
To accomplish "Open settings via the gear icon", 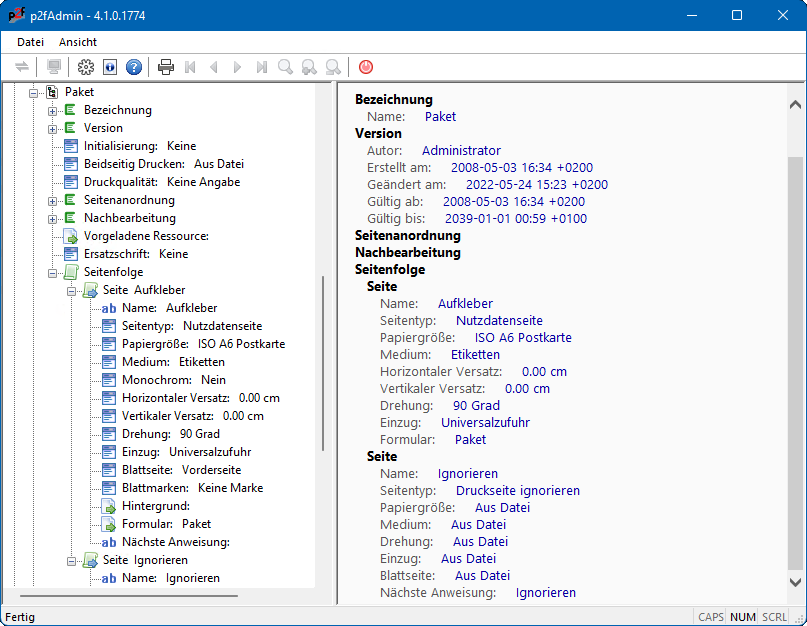I will click(86, 67).
